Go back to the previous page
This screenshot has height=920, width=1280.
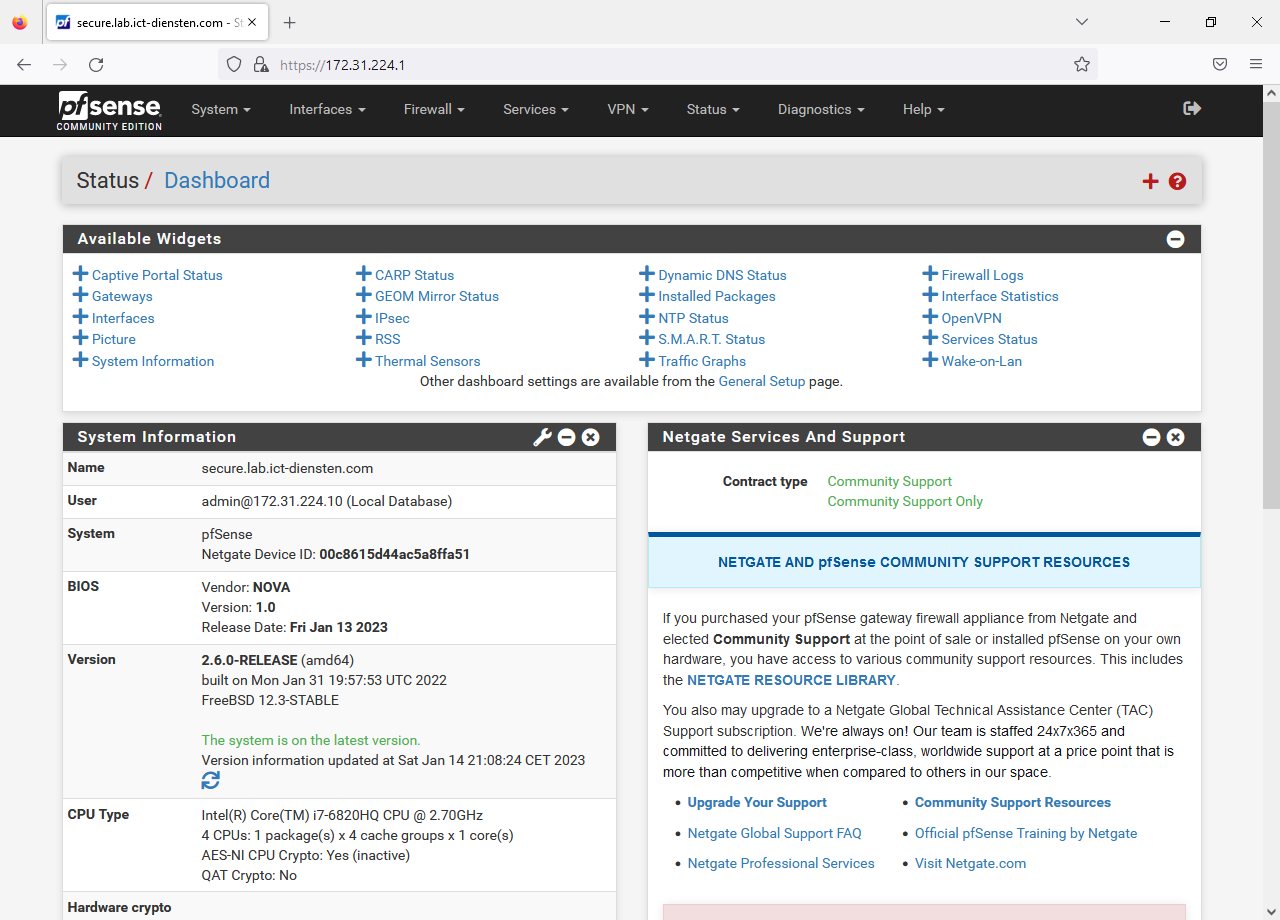[x=24, y=65]
